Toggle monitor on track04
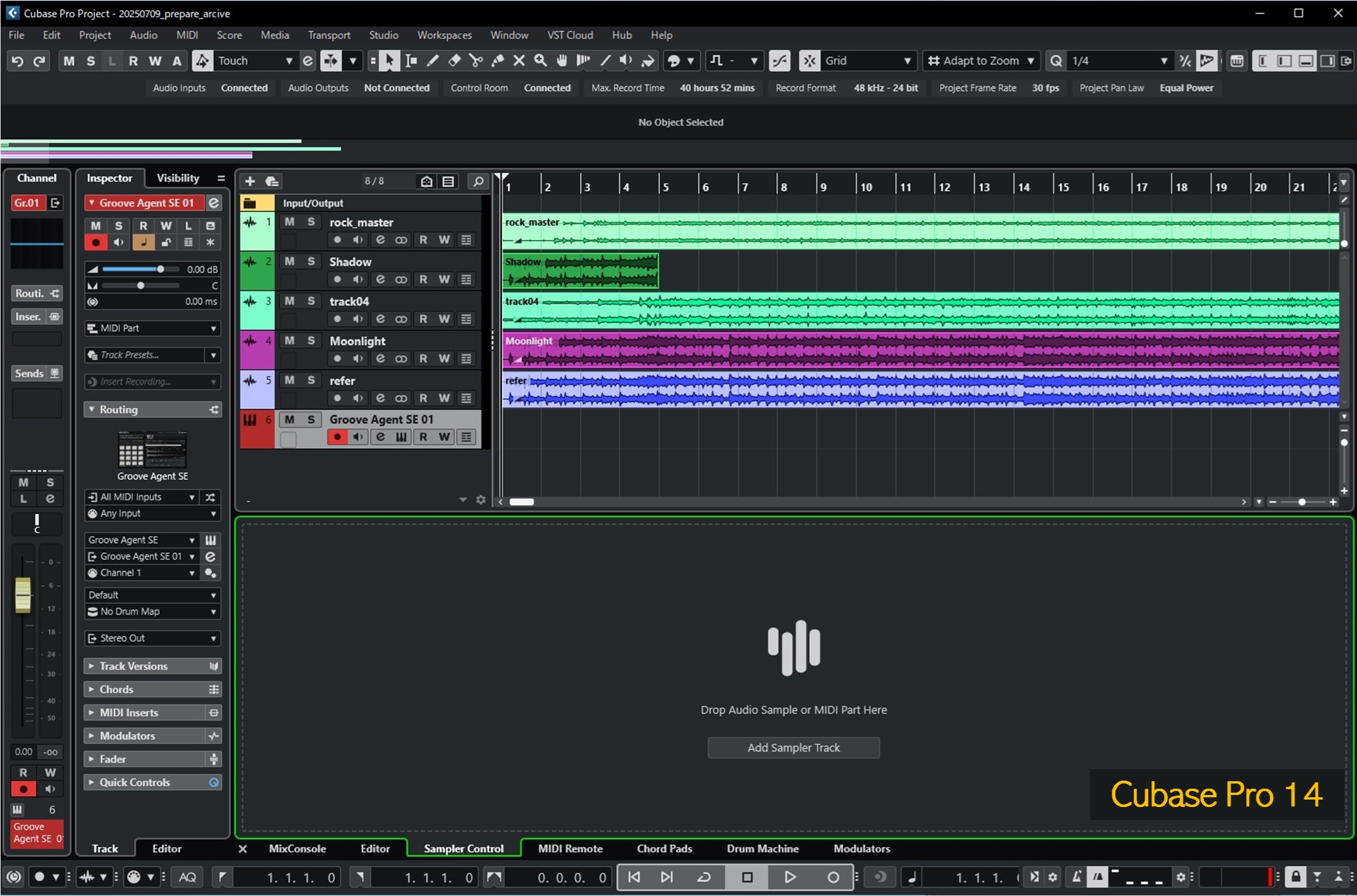Image resolution: width=1357 pixels, height=896 pixels. [358, 319]
